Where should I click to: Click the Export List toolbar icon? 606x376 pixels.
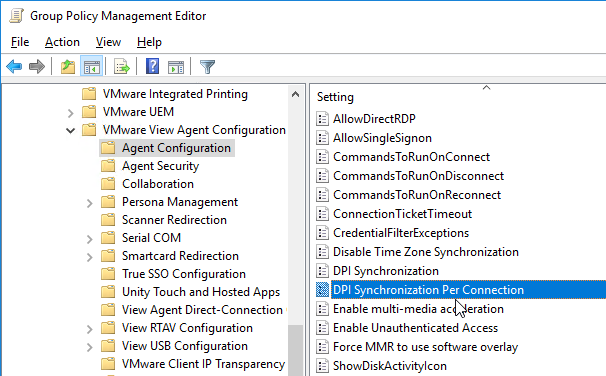tap(122, 66)
